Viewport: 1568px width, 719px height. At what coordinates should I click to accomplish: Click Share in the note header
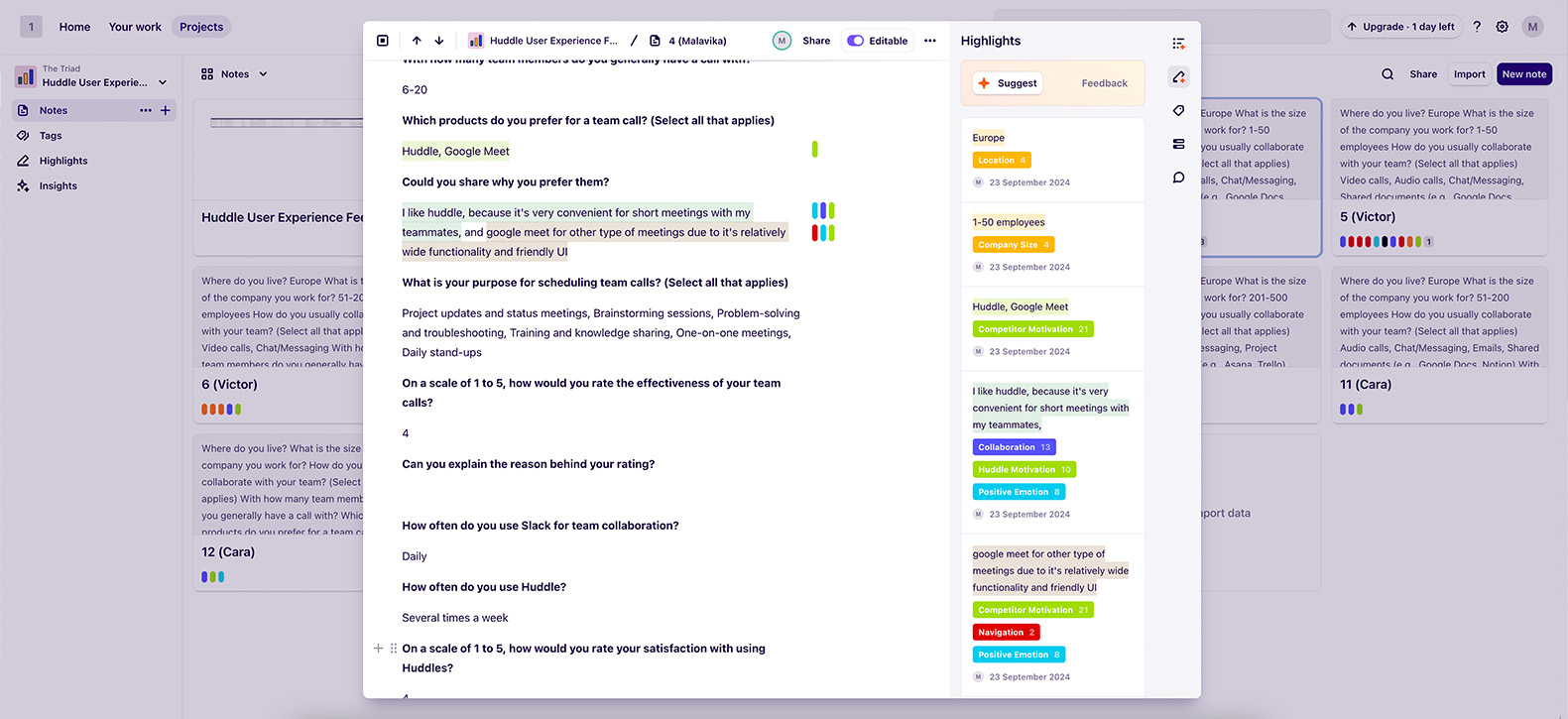[x=816, y=41]
